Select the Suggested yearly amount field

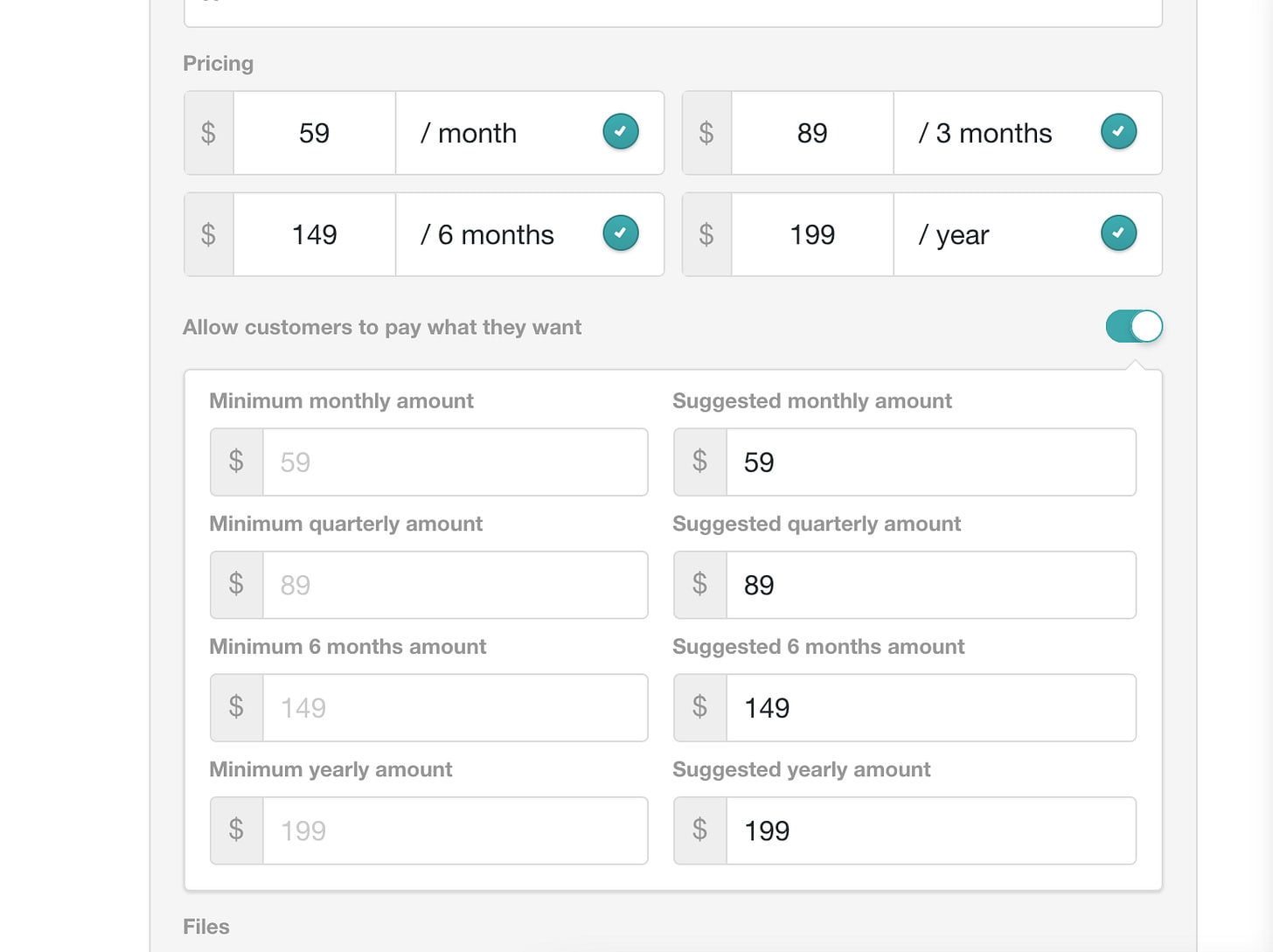[x=931, y=830]
